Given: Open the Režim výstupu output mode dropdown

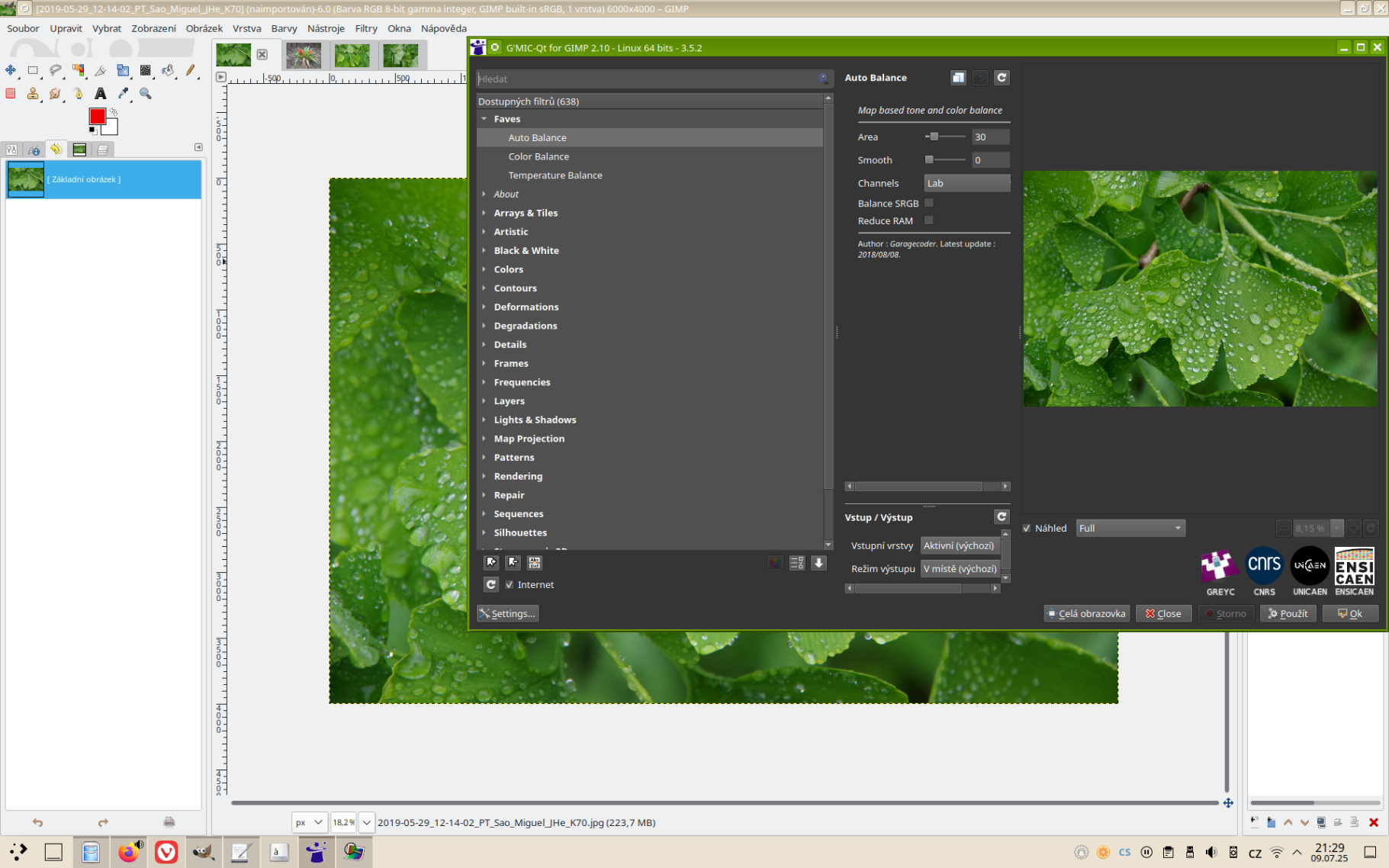Looking at the screenshot, I should (x=960, y=569).
